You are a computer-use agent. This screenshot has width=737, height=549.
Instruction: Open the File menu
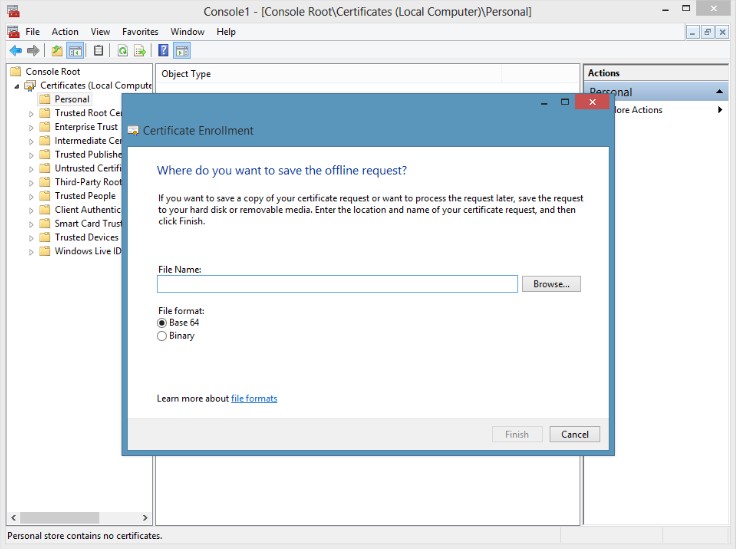click(x=32, y=31)
